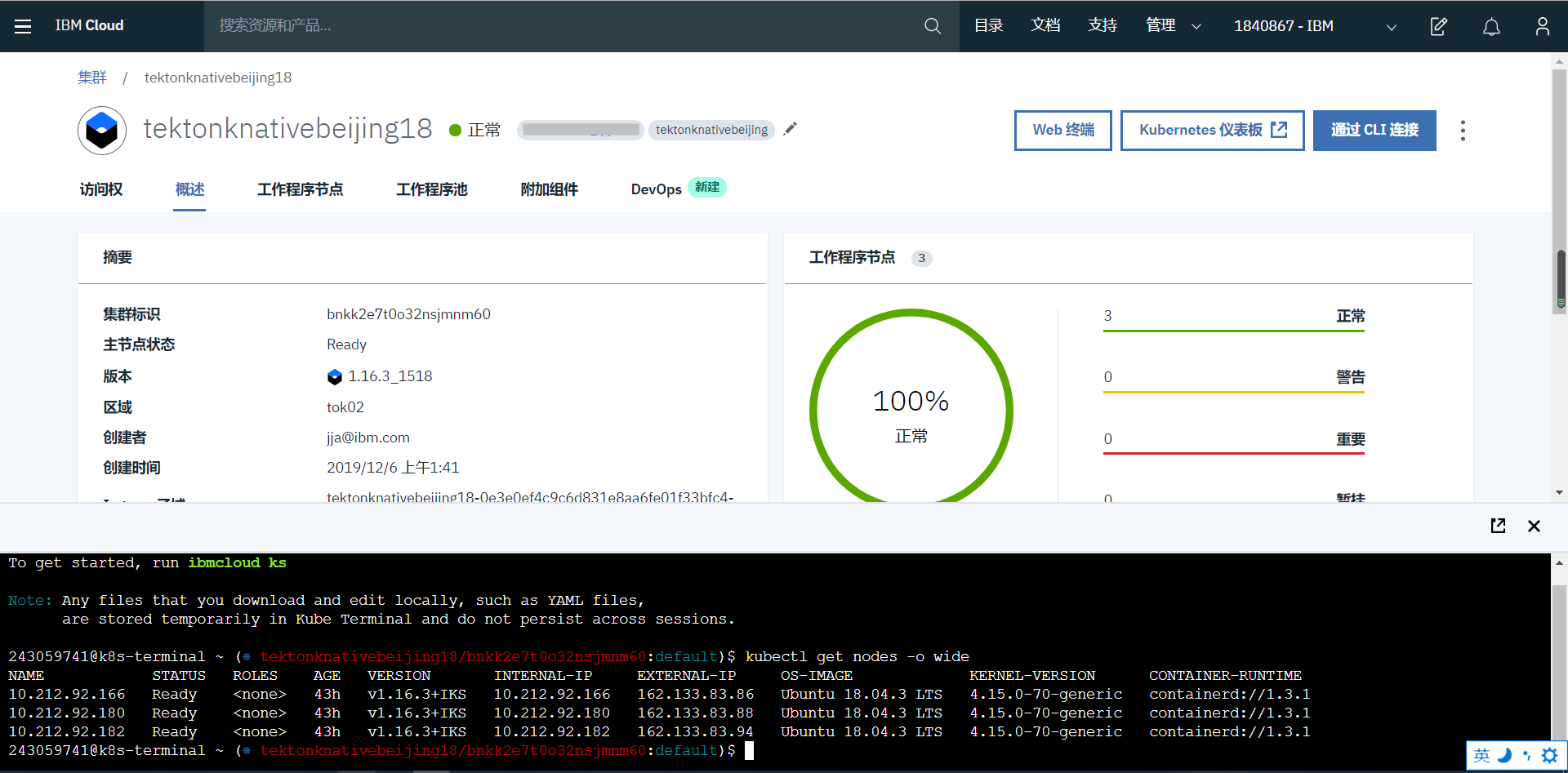Image resolution: width=1568 pixels, height=773 pixels.
Task: Click the green 正常 status bar
Action: [1234, 331]
